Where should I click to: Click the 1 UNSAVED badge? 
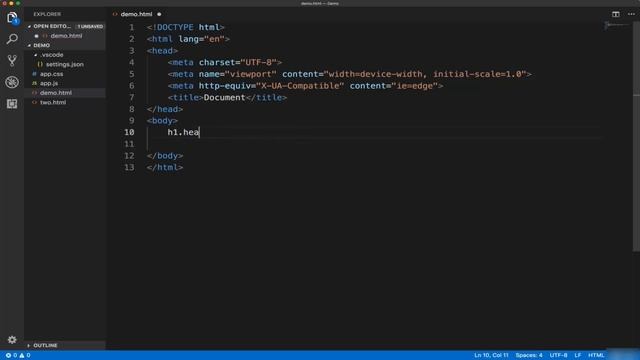[90, 27]
